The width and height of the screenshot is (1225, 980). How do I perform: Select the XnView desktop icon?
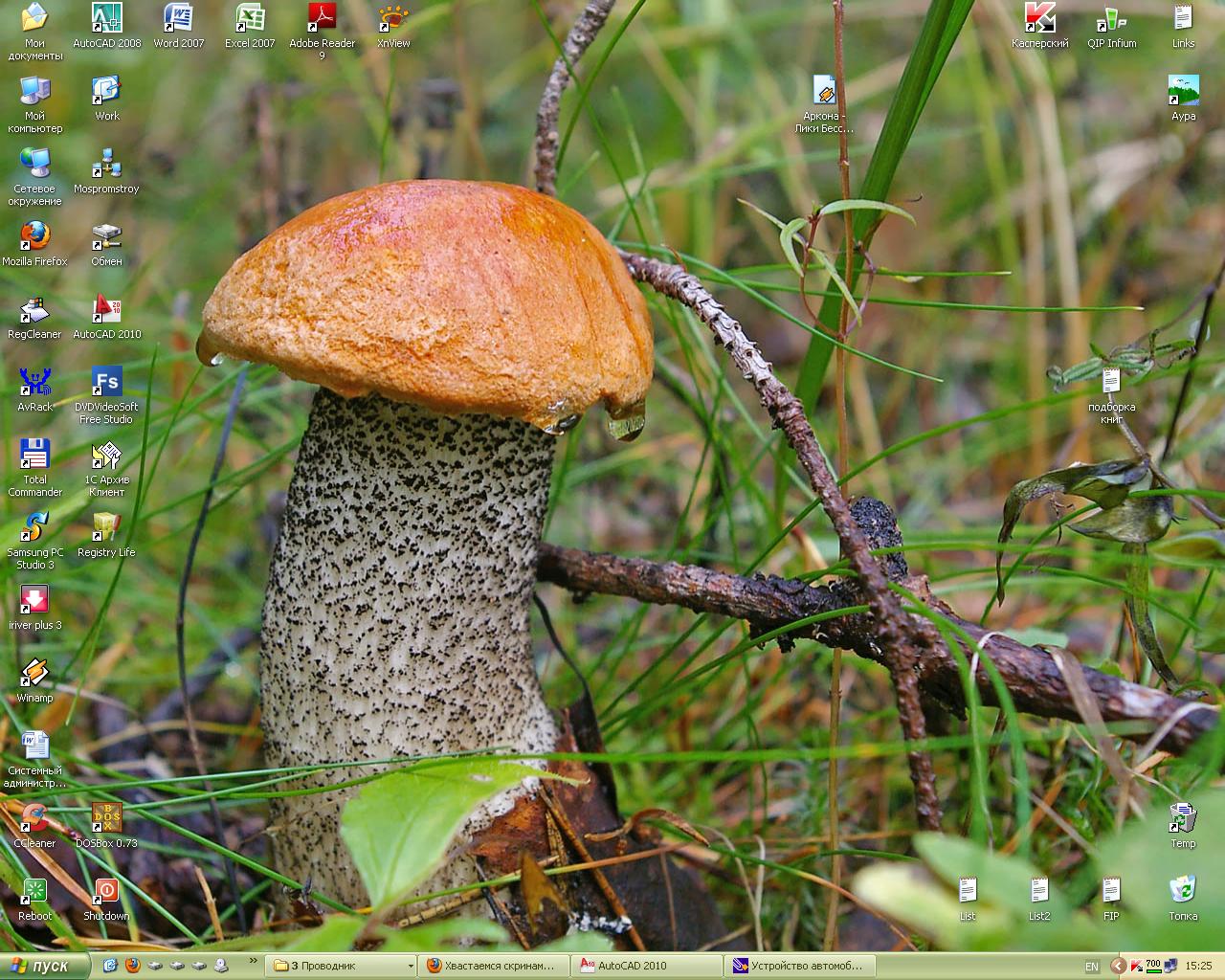(x=393, y=18)
